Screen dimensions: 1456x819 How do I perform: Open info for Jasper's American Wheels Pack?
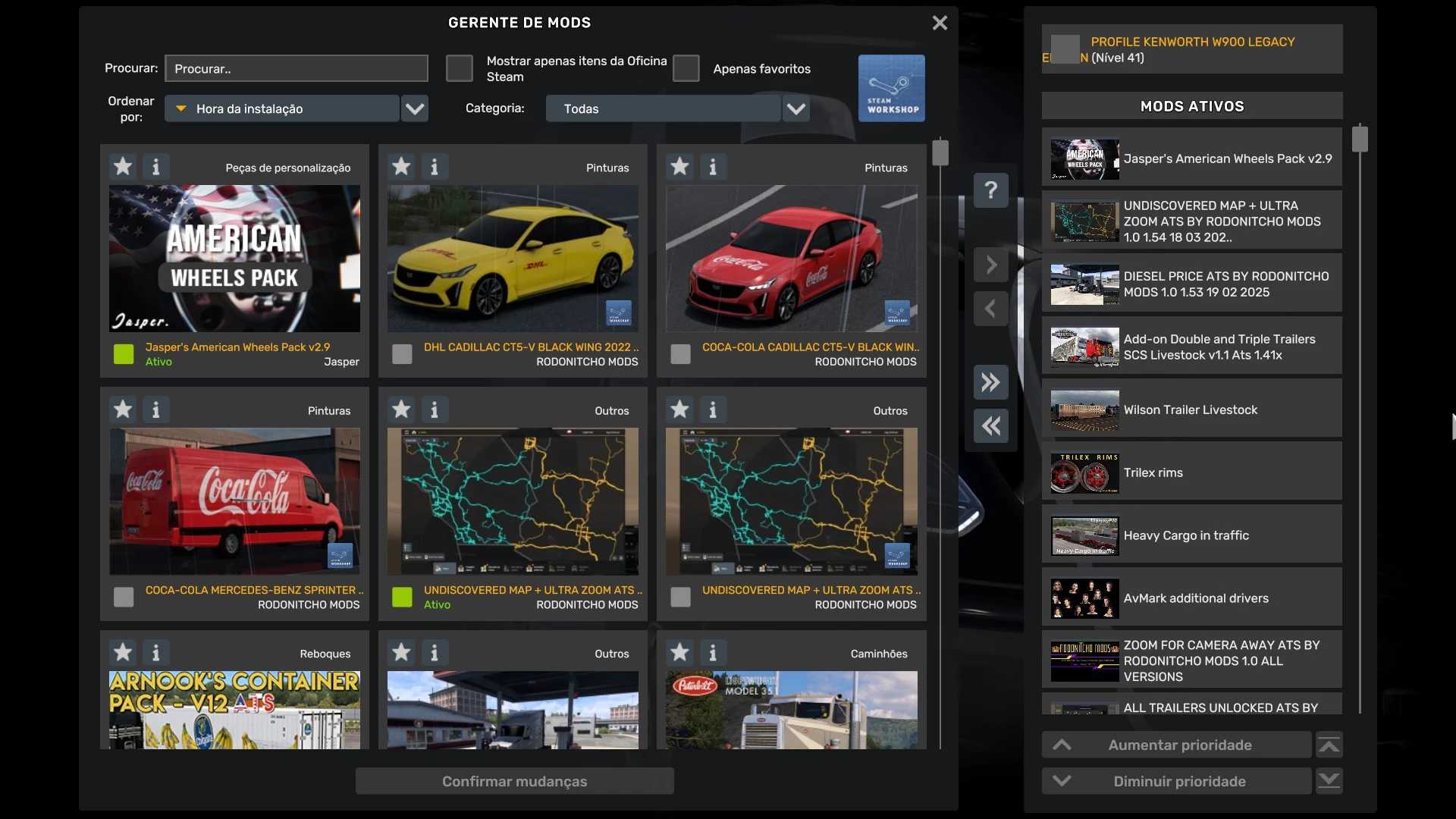pyautogui.click(x=155, y=166)
